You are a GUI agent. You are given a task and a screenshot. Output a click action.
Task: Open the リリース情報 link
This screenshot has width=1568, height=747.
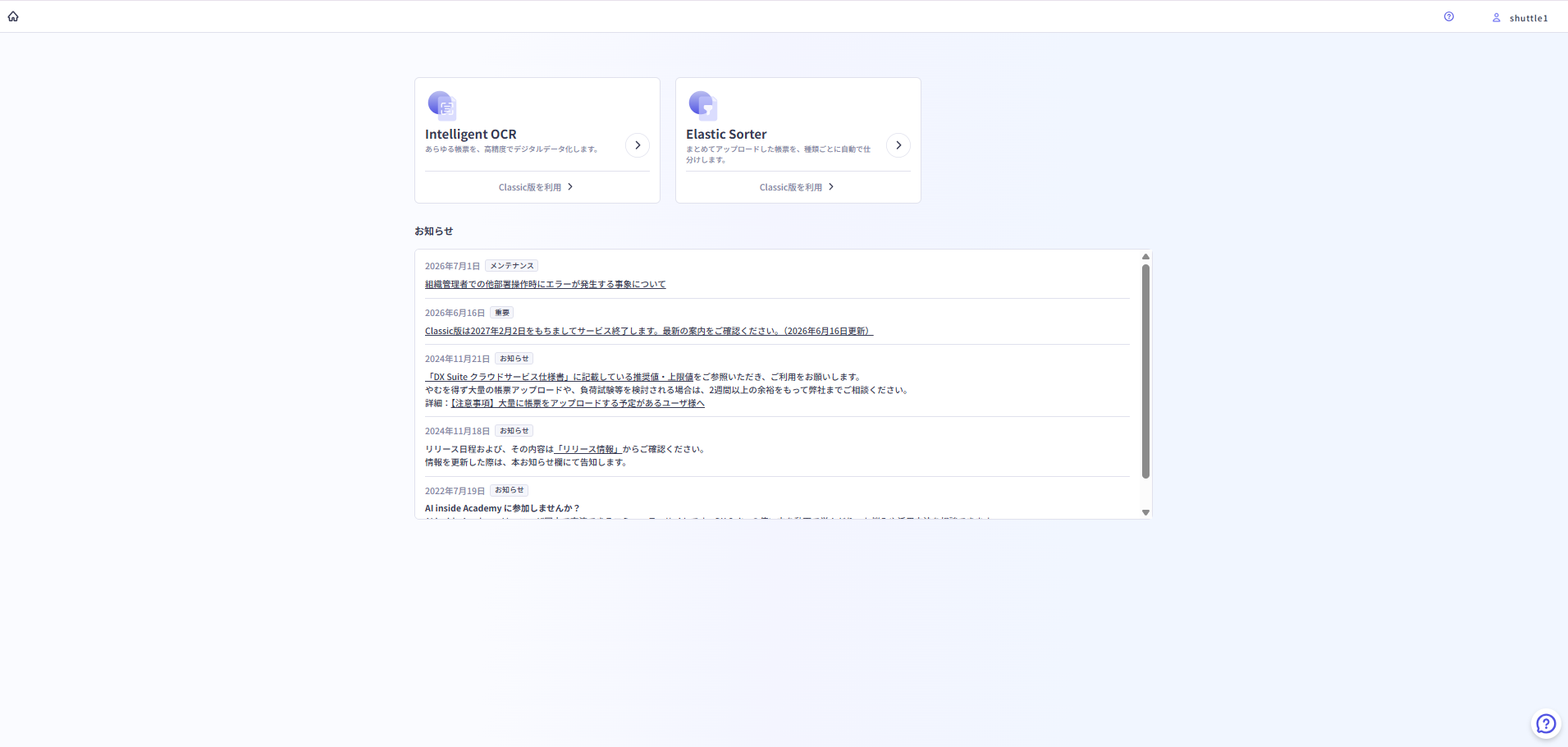pyautogui.click(x=588, y=449)
